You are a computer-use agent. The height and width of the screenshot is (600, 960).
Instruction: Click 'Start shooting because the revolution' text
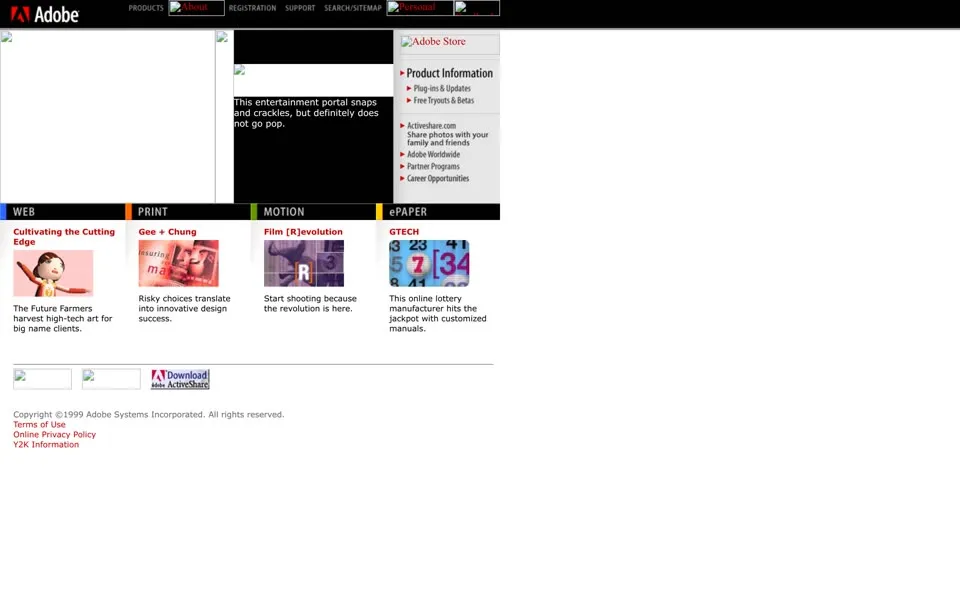310,304
